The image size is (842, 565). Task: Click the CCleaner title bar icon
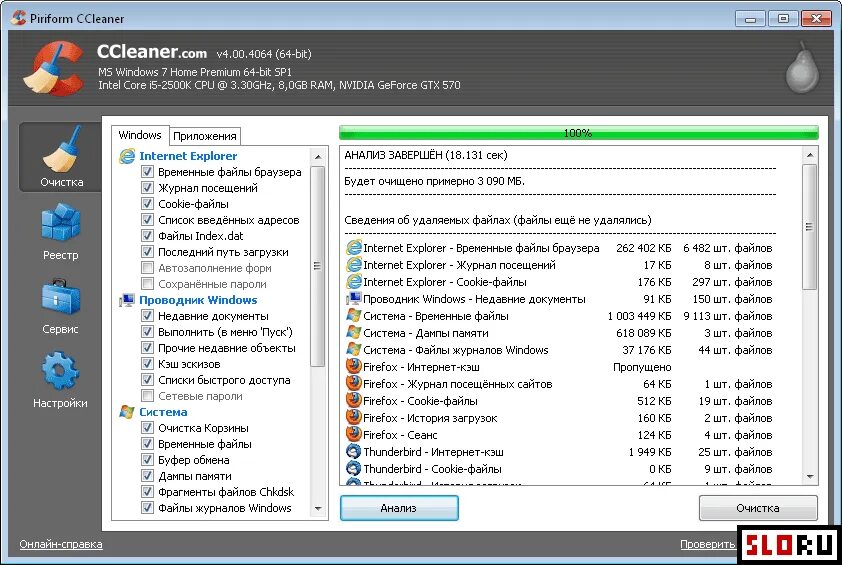tap(18, 18)
